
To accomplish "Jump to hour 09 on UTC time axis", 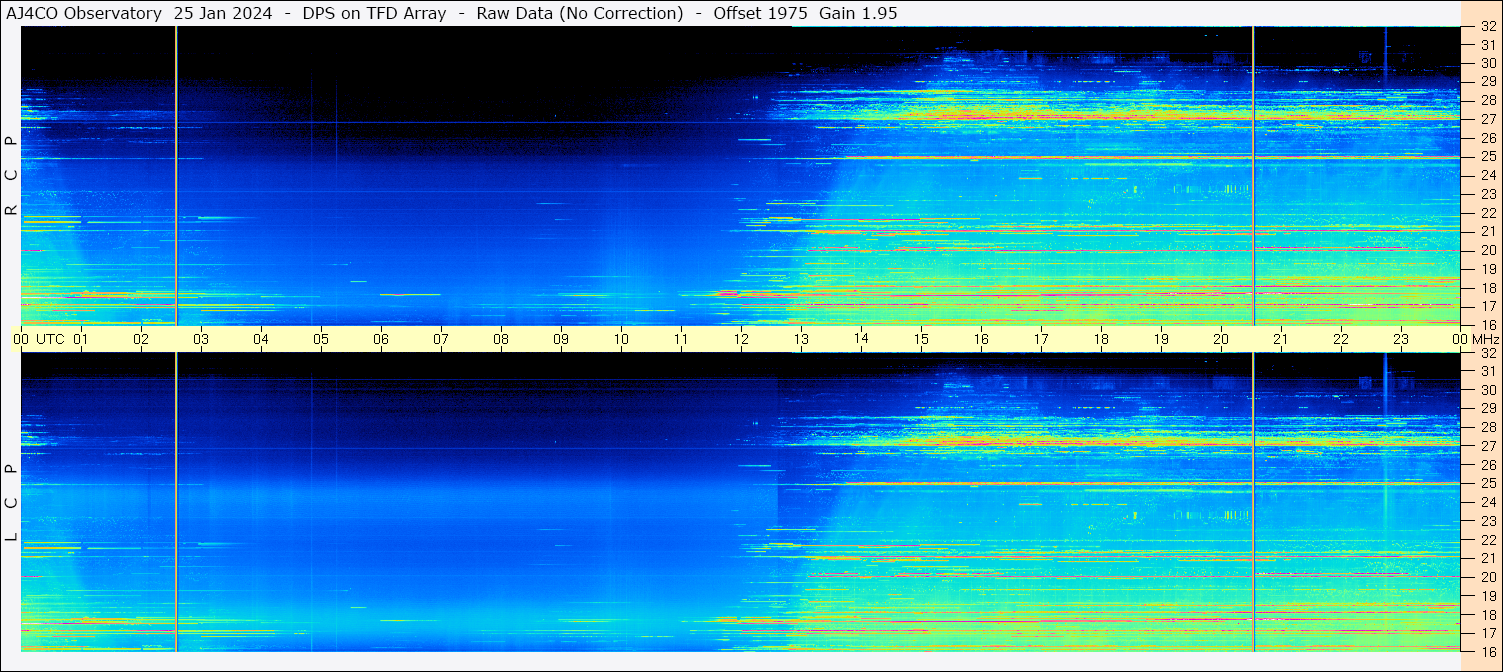I will 561,339.
